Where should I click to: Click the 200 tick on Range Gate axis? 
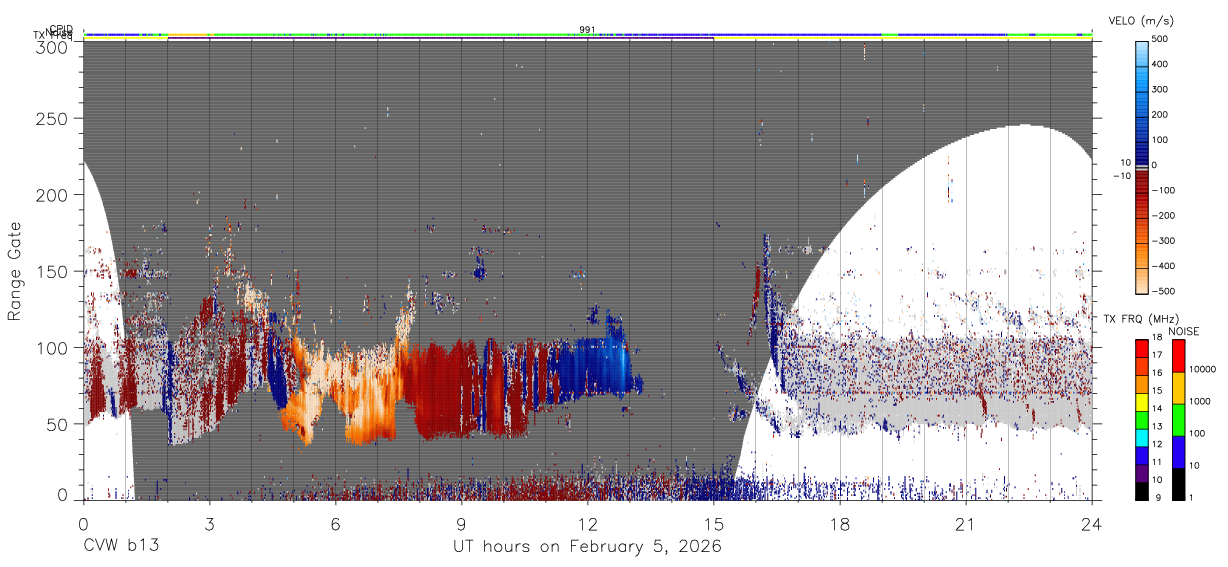pos(51,194)
